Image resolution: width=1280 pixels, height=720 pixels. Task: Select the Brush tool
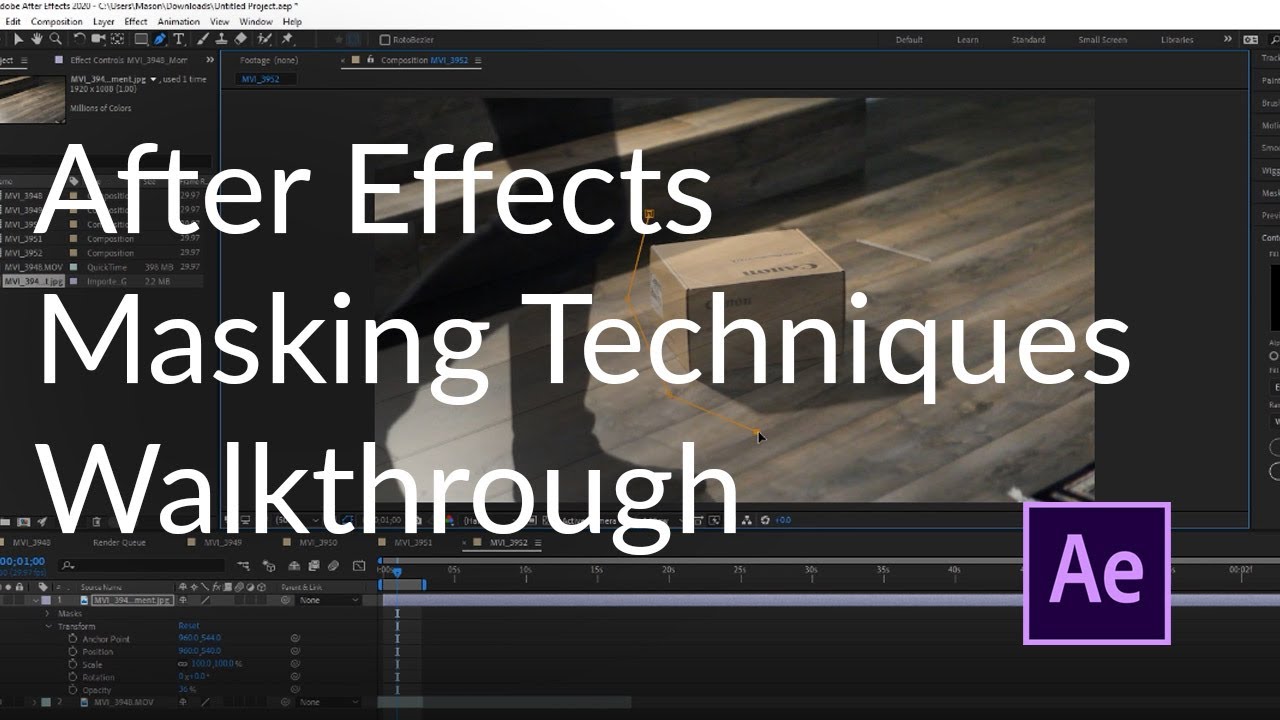click(202, 39)
